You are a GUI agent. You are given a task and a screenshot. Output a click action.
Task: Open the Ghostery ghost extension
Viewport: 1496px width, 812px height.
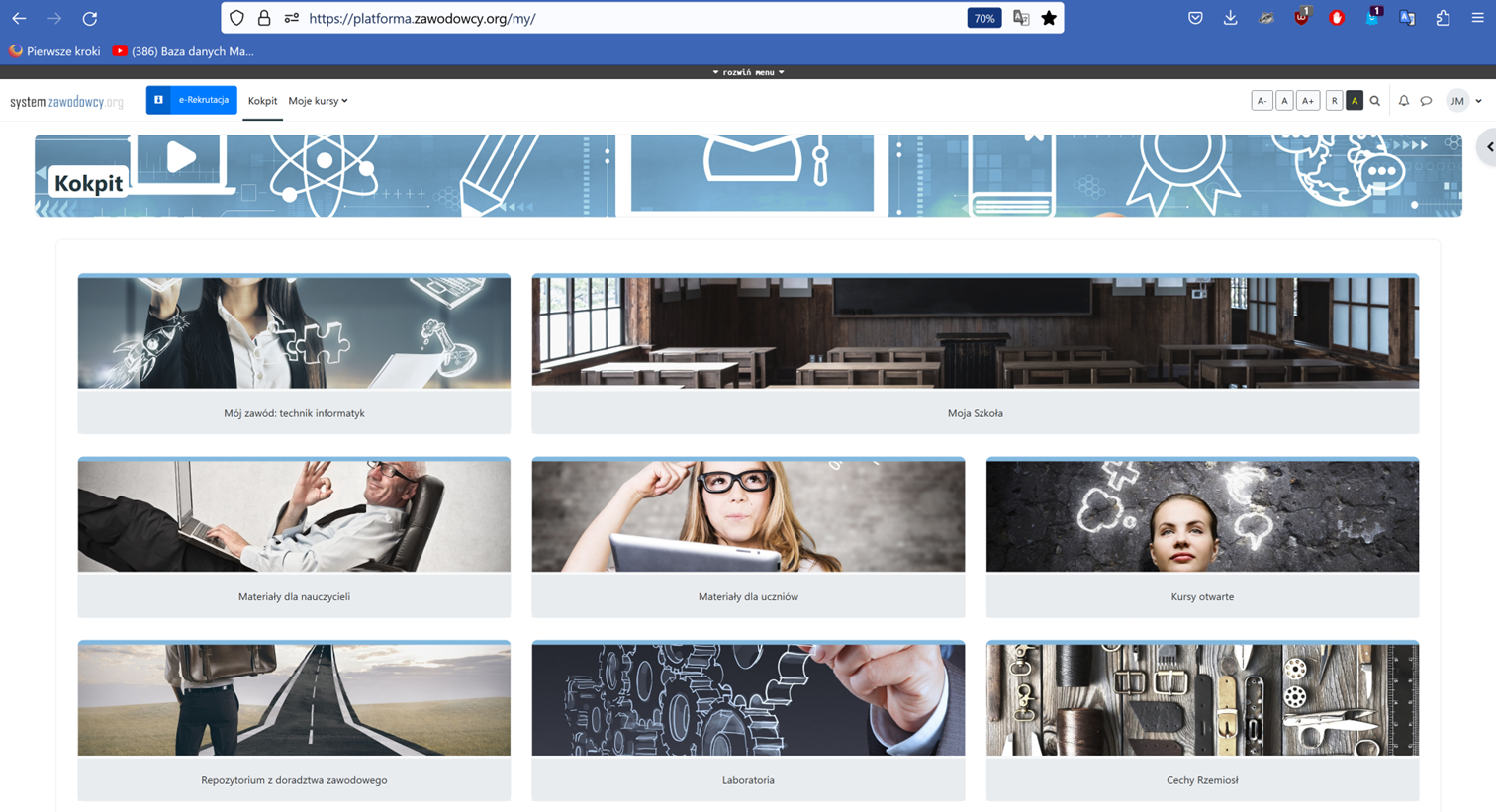pyautogui.click(x=1372, y=17)
